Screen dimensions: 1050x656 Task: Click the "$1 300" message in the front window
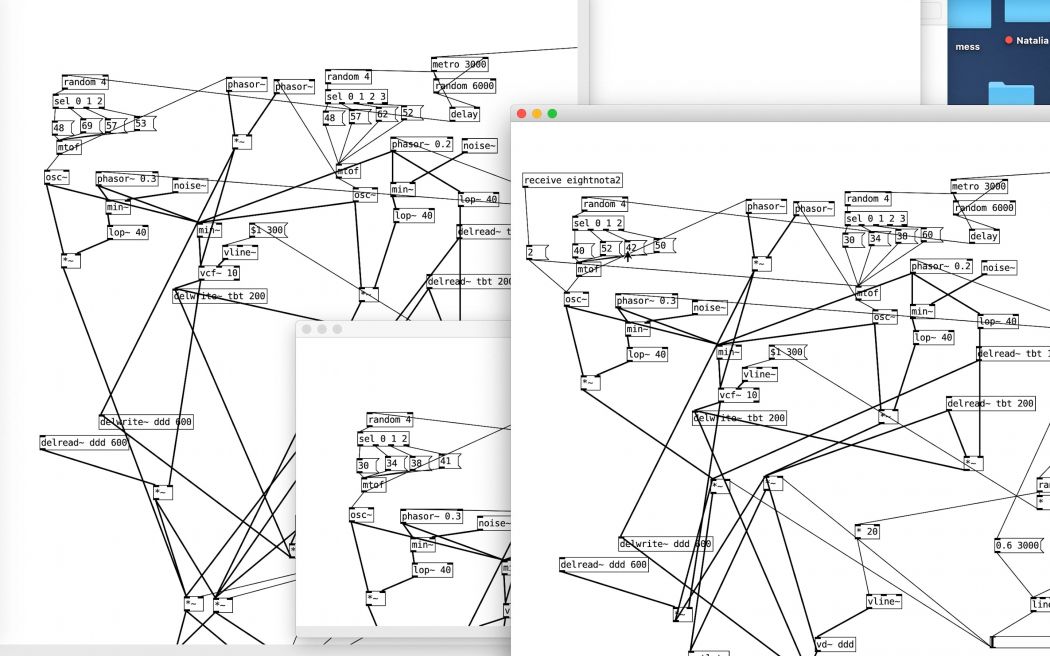click(788, 352)
